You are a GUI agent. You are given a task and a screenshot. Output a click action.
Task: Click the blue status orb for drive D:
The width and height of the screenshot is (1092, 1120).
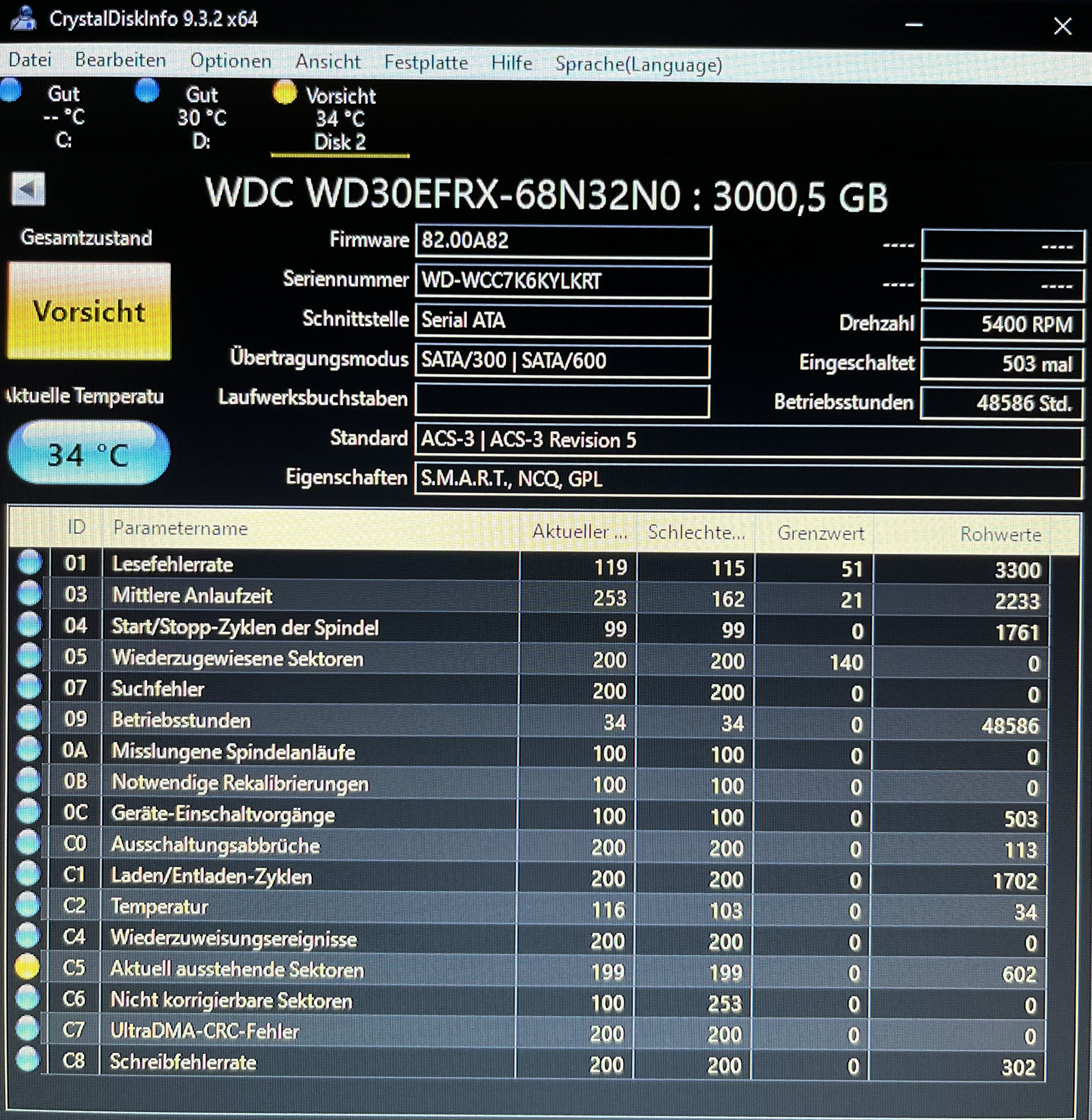[147, 91]
